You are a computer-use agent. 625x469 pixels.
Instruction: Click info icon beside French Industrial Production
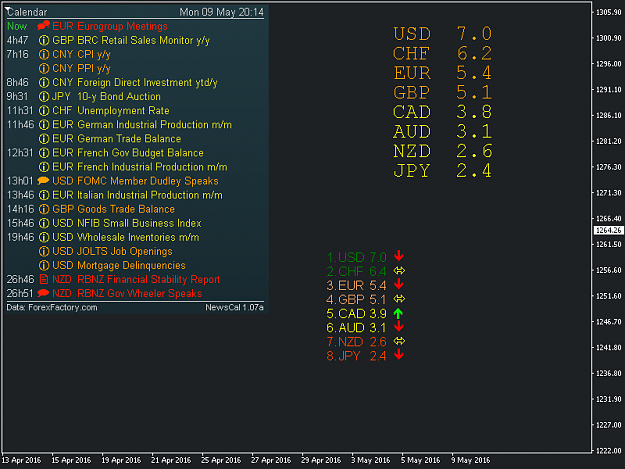click(x=44, y=167)
